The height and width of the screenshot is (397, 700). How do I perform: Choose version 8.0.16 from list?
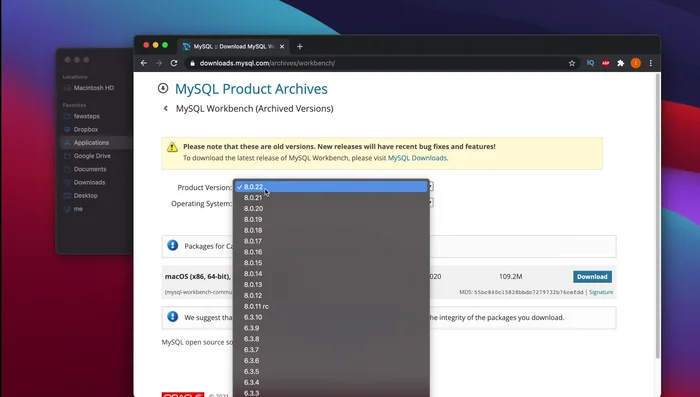[331, 252]
